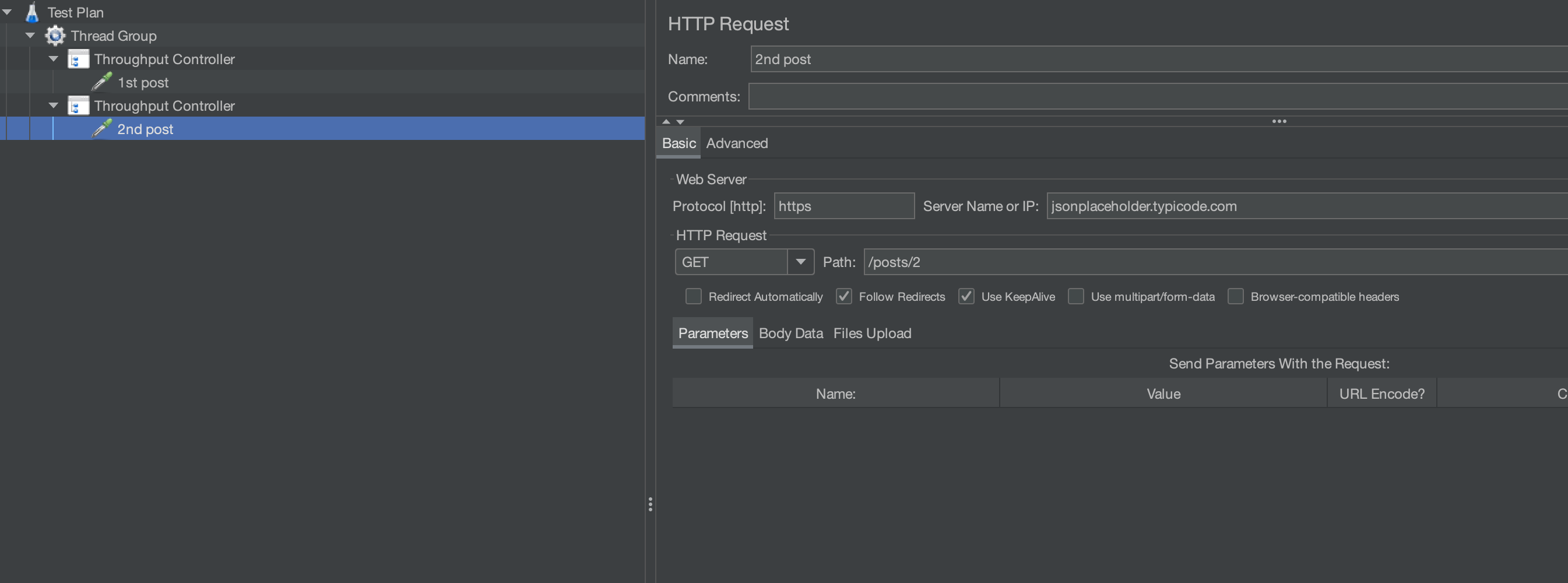
Task: Enable Use multipart/form-data
Action: [x=1075, y=296]
